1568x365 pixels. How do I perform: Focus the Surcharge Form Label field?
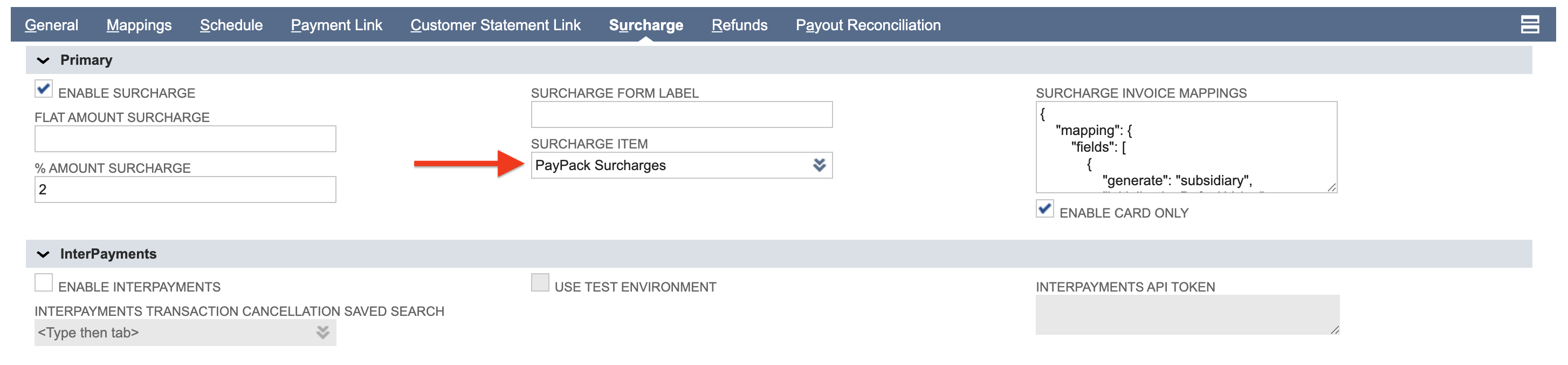(x=681, y=114)
